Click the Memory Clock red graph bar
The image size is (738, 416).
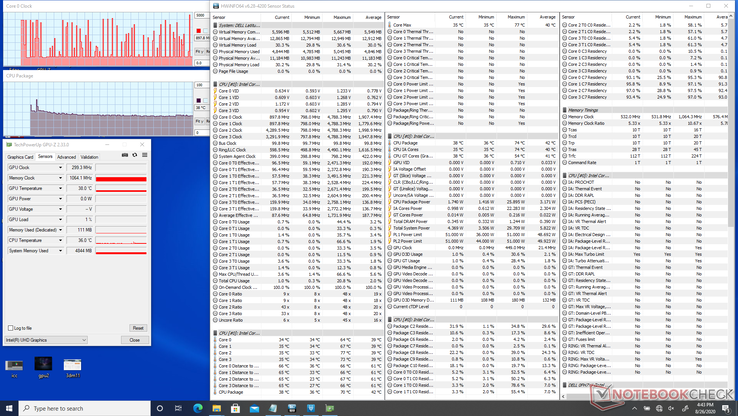click(x=121, y=178)
